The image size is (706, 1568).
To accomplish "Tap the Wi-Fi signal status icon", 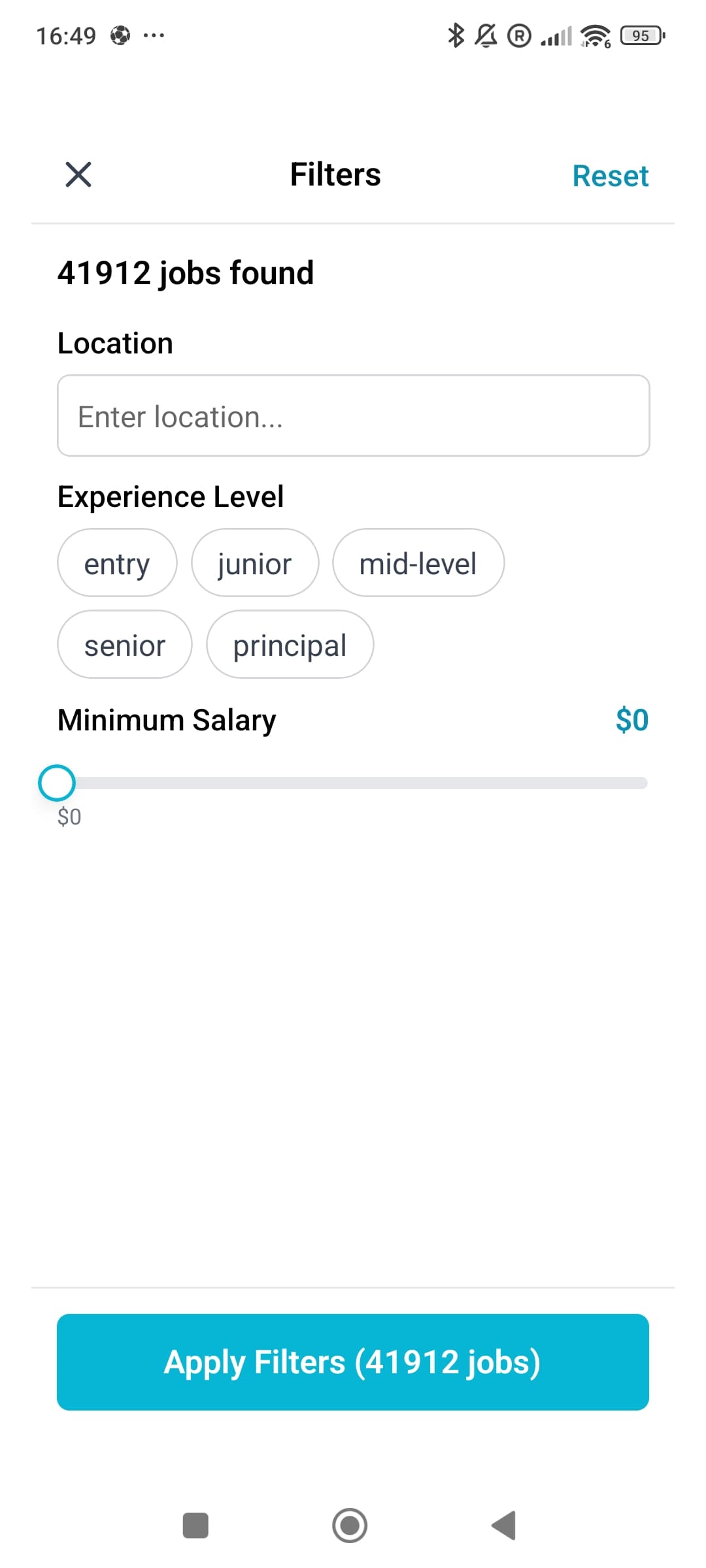I will pos(595,35).
